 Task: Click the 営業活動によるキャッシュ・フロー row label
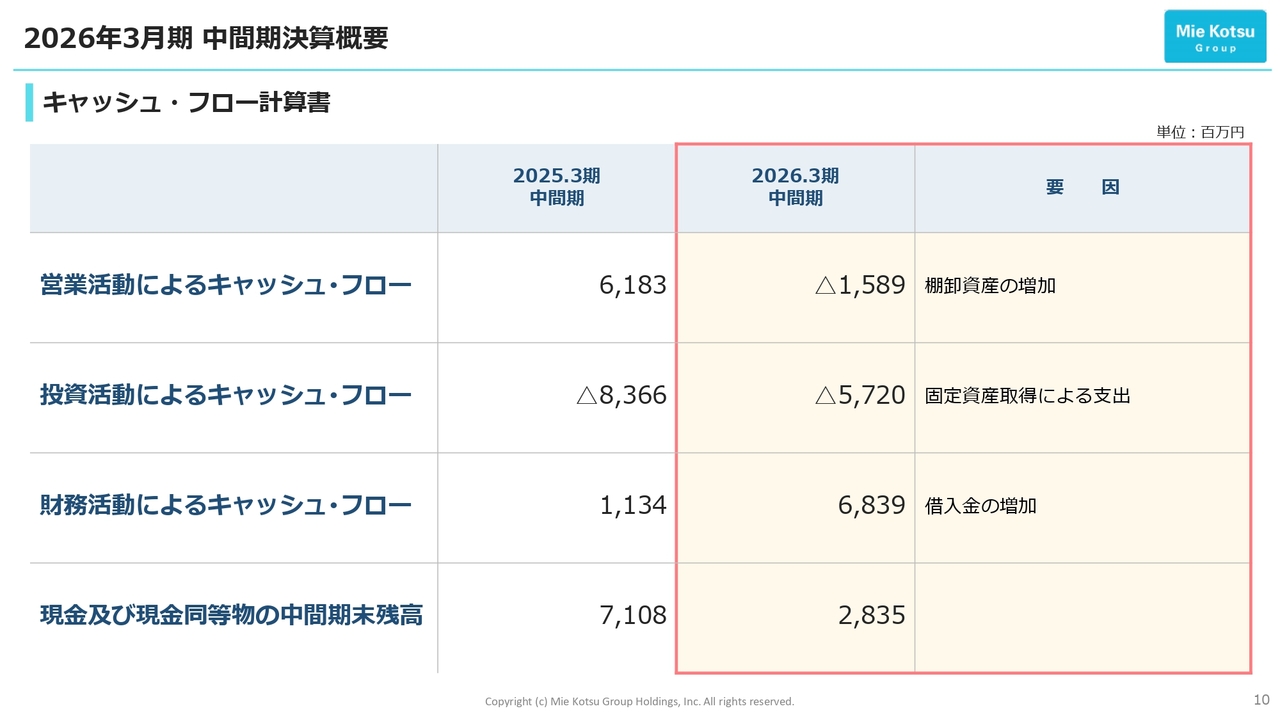[226, 286]
